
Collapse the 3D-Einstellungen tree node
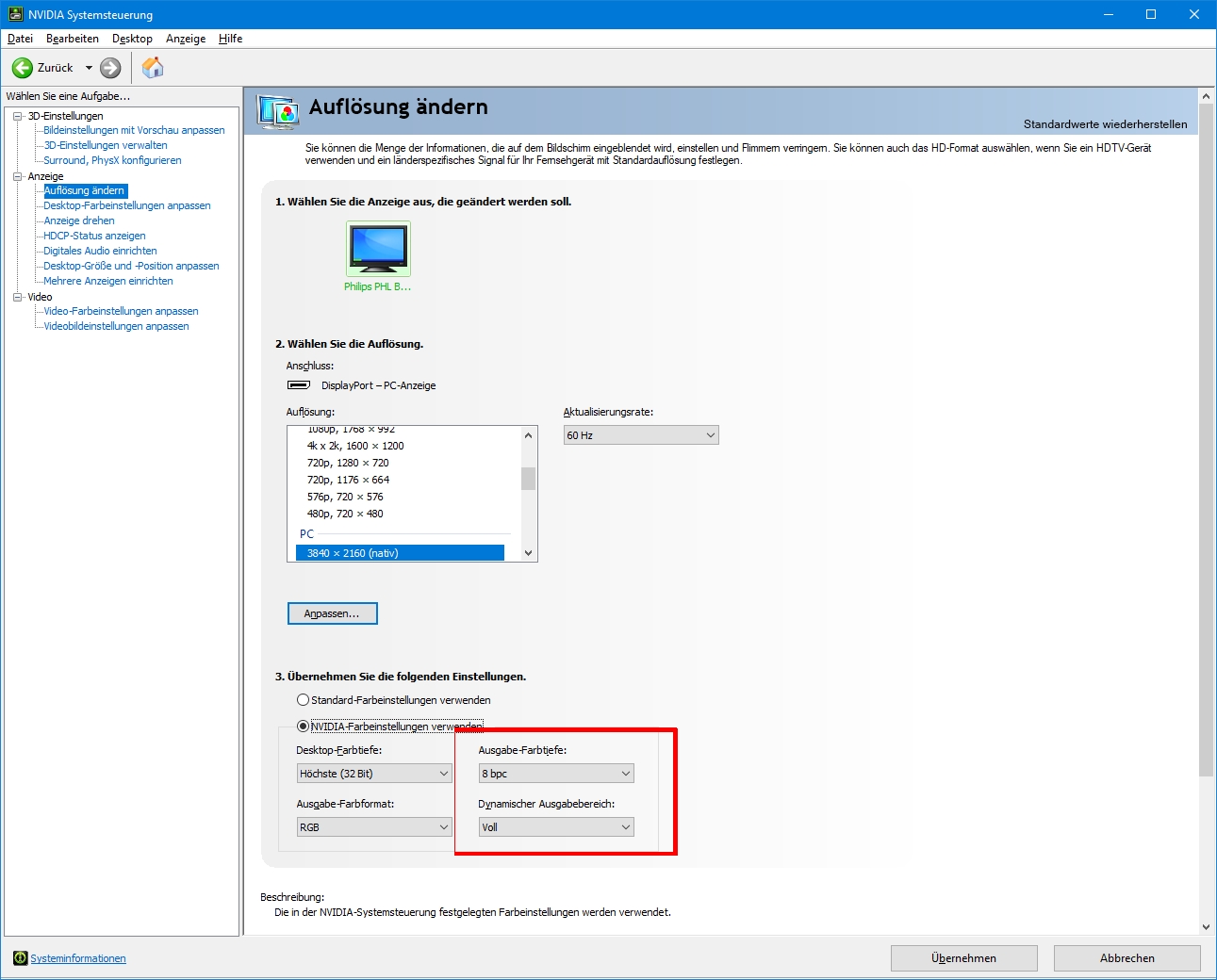pyautogui.click(x=17, y=116)
